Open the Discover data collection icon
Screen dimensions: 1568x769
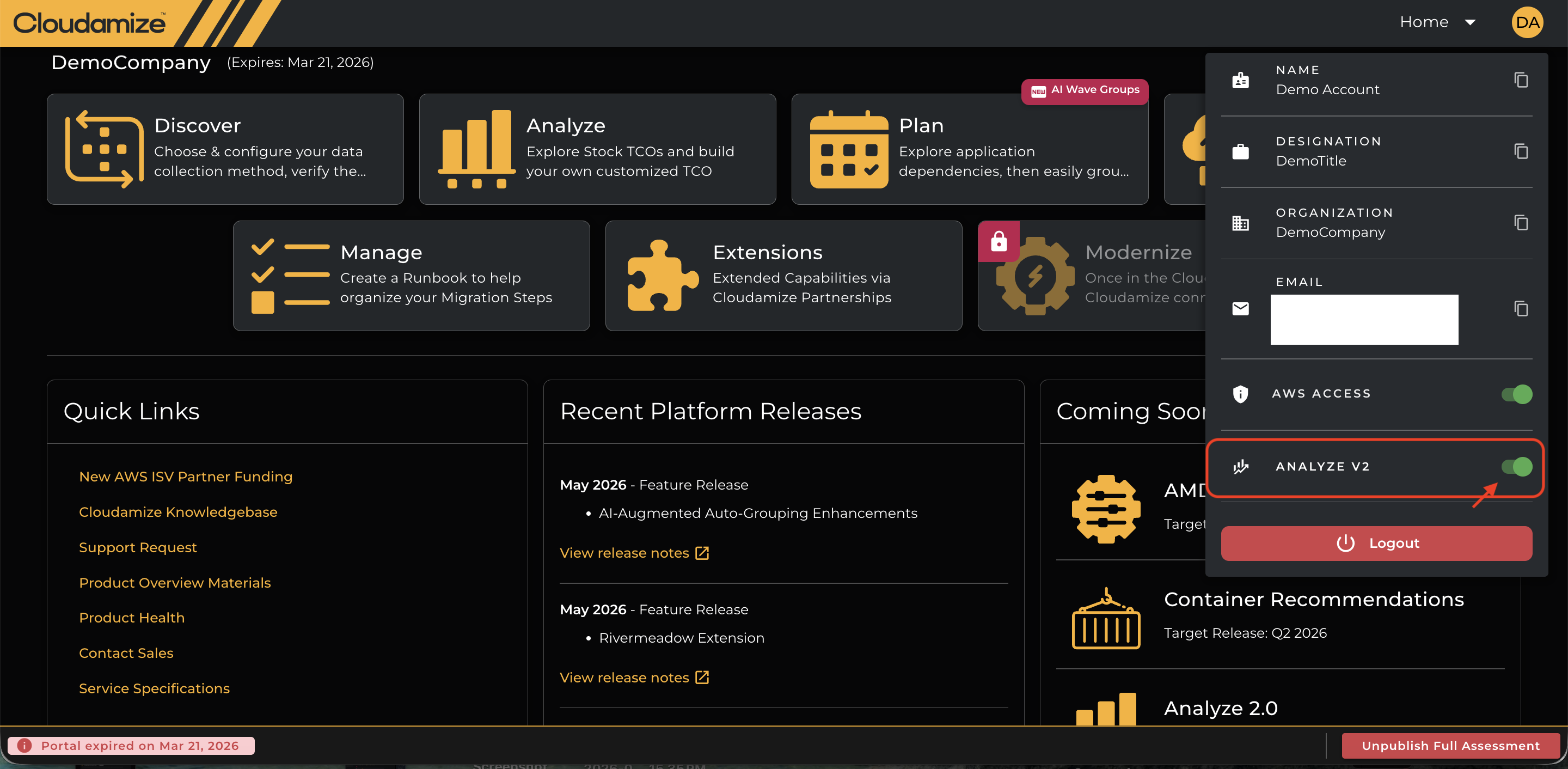104,149
